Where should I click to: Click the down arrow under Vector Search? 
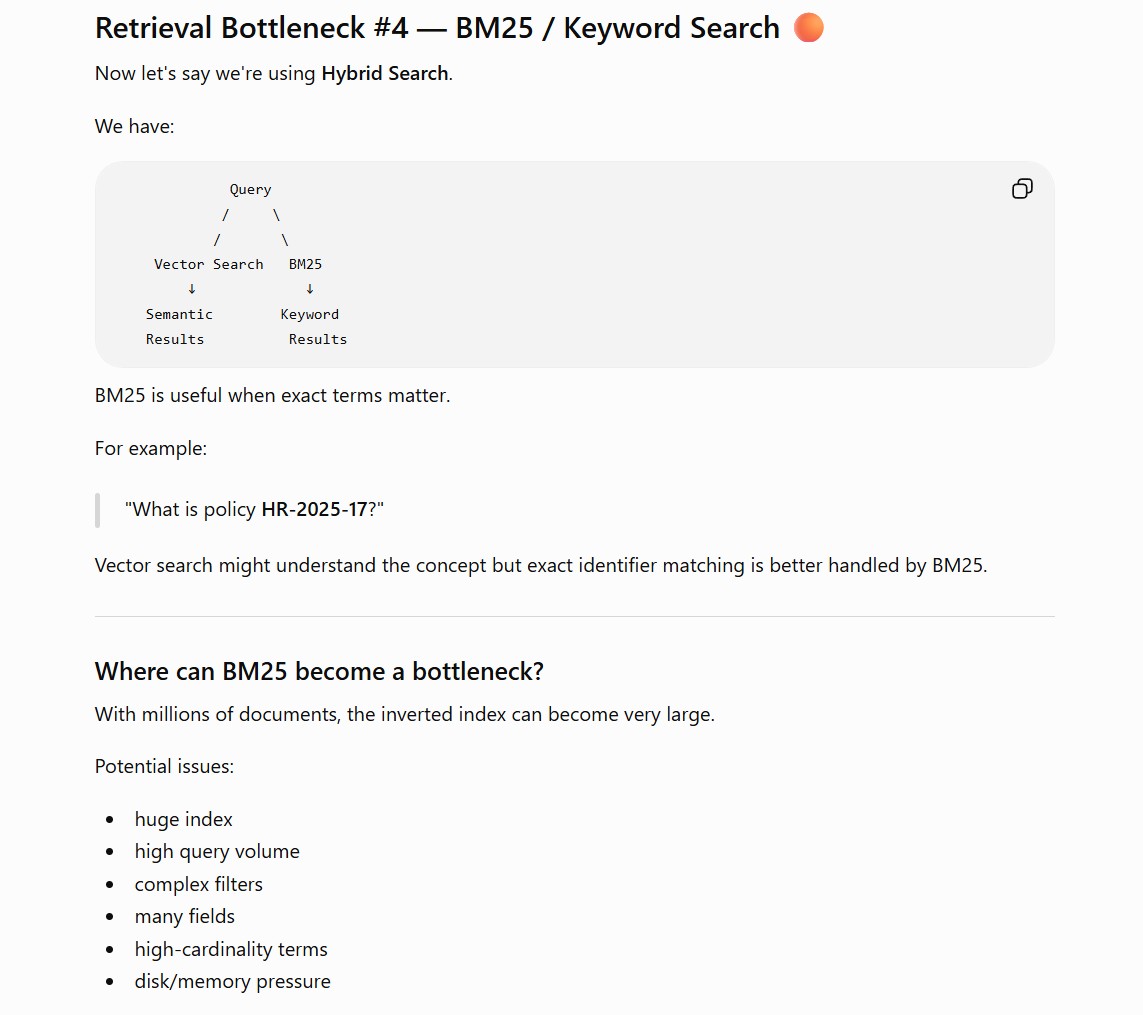(192, 289)
